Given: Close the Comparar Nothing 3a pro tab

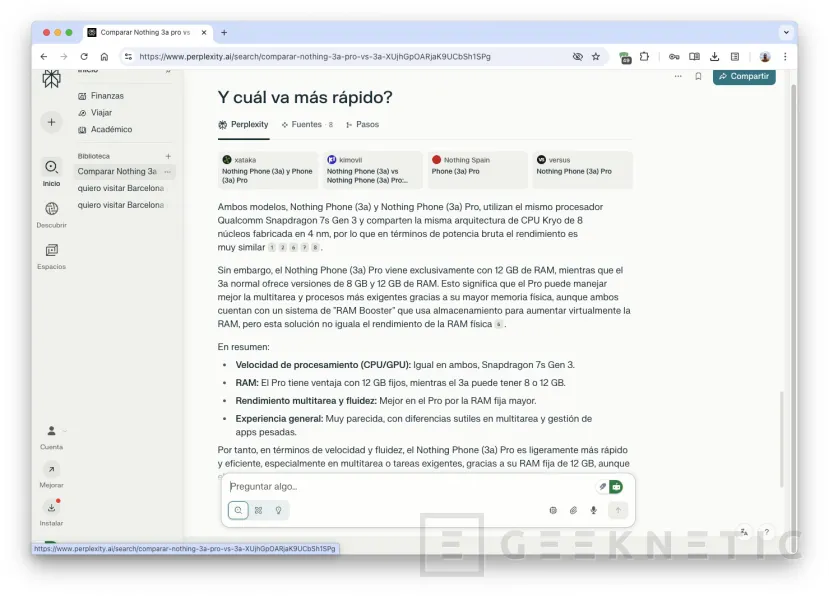Looking at the screenshot, I should [x=204, y=32].
